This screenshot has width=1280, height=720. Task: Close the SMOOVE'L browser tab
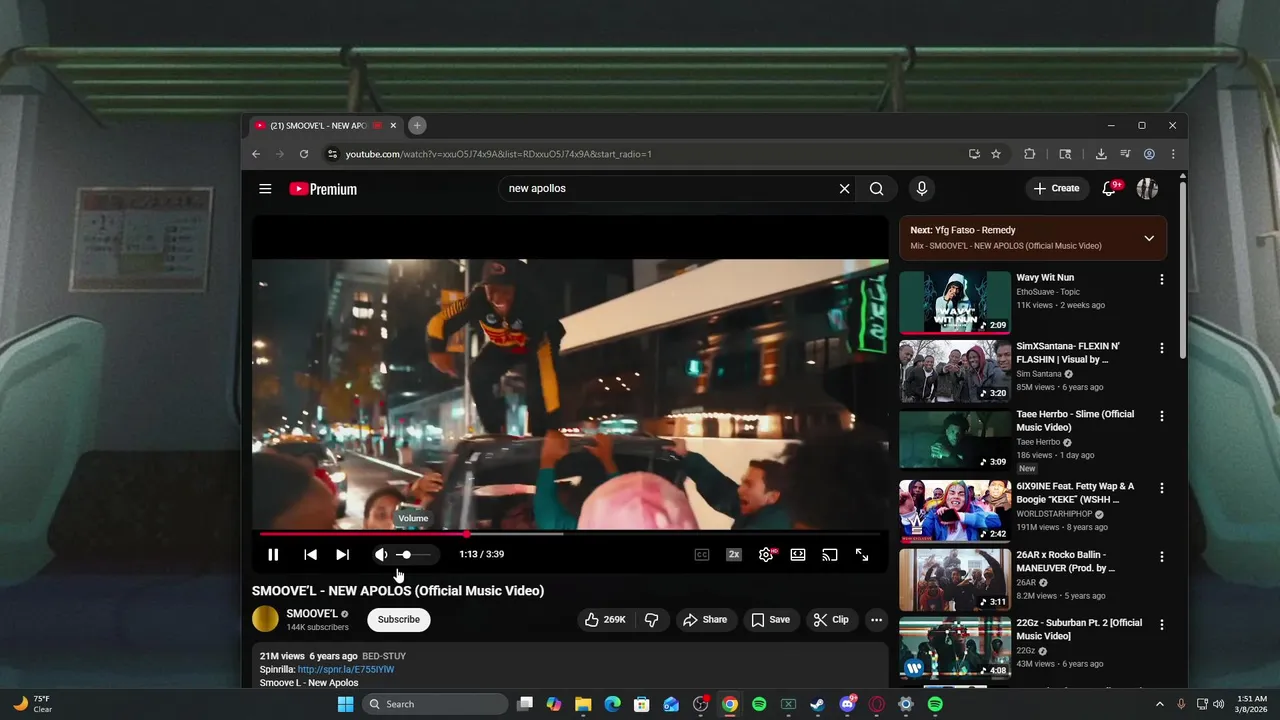pyautogui.click(x=393, y=126)
